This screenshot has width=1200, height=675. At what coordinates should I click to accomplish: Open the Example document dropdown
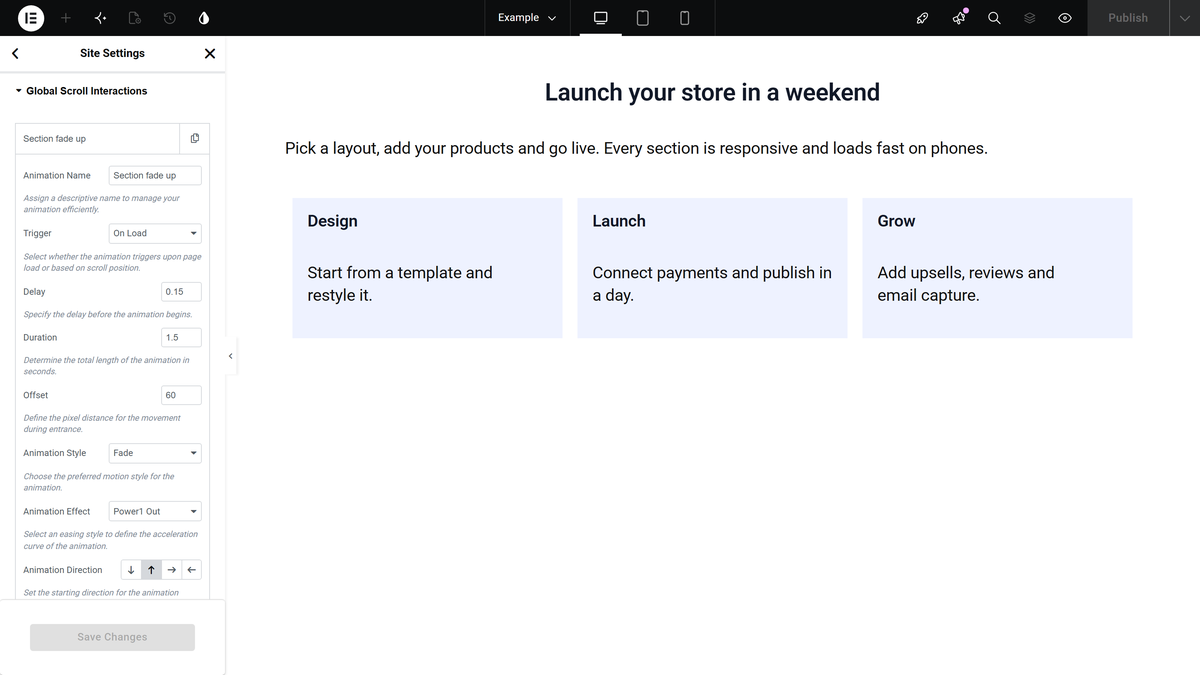coord(527,18)
